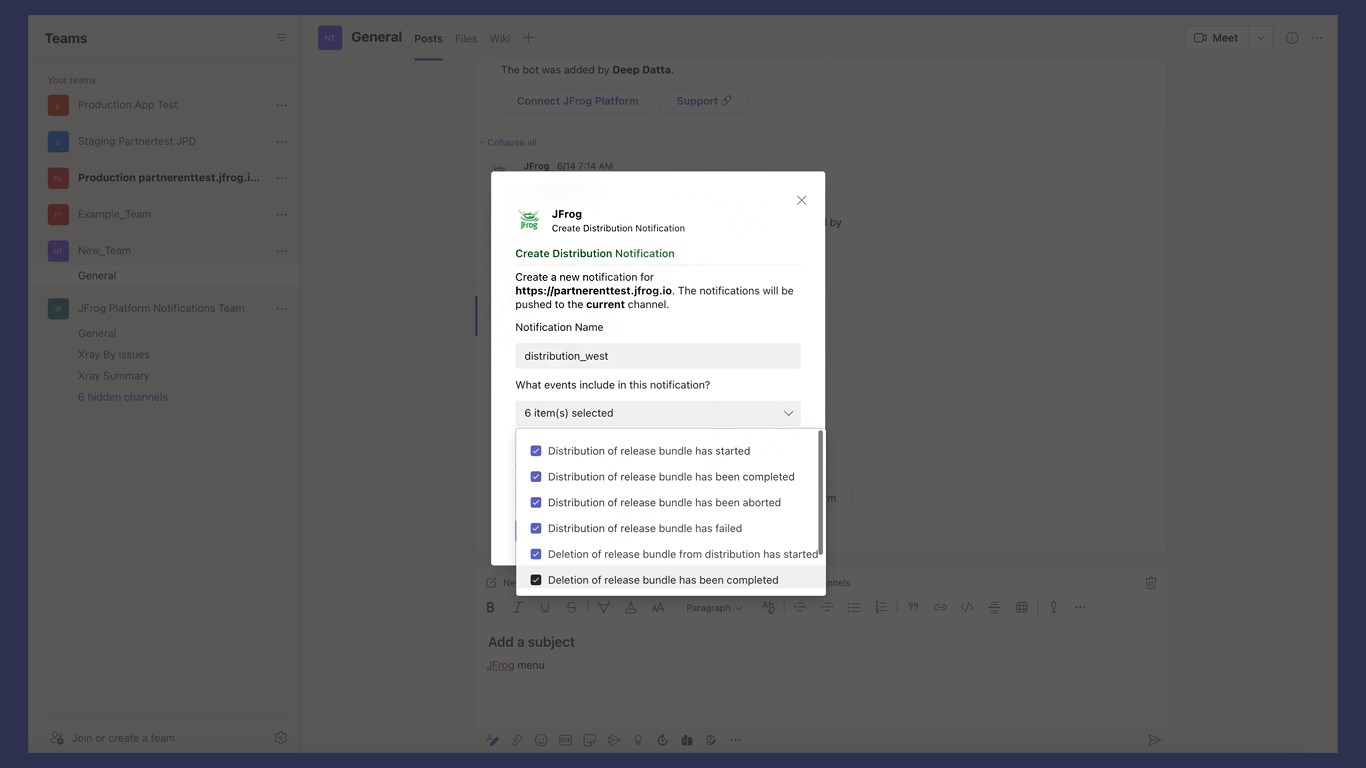The height and width of the screenshot is (768, 1366).
Task: Switch to the Files tab
Action: [466, 39]
